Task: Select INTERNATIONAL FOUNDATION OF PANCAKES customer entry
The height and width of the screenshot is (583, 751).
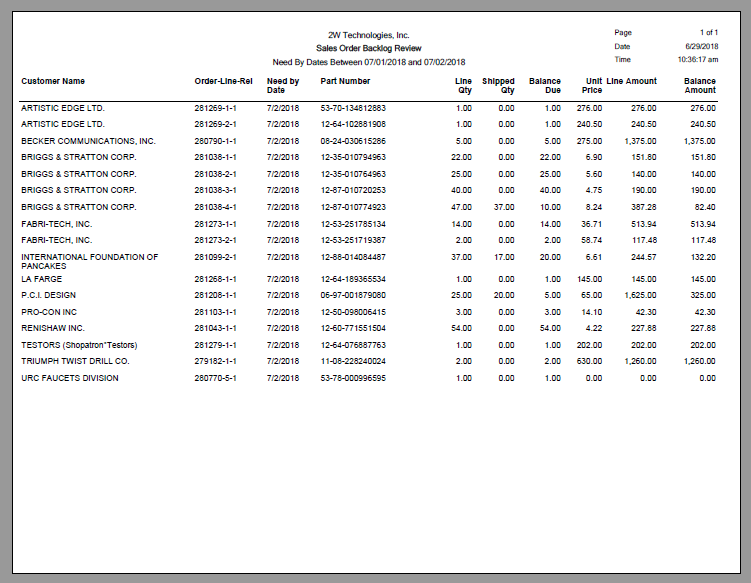Action: click(90, 262)
